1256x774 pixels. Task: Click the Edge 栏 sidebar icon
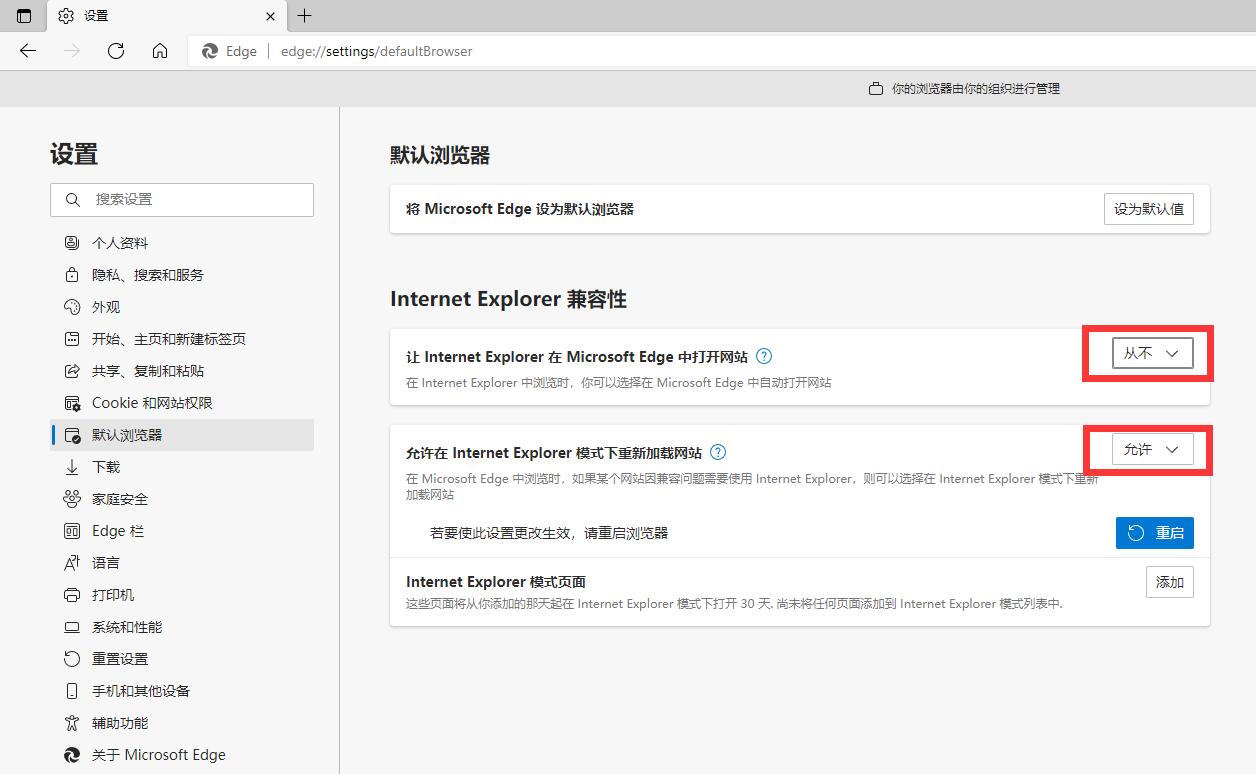tap(72, 531)
